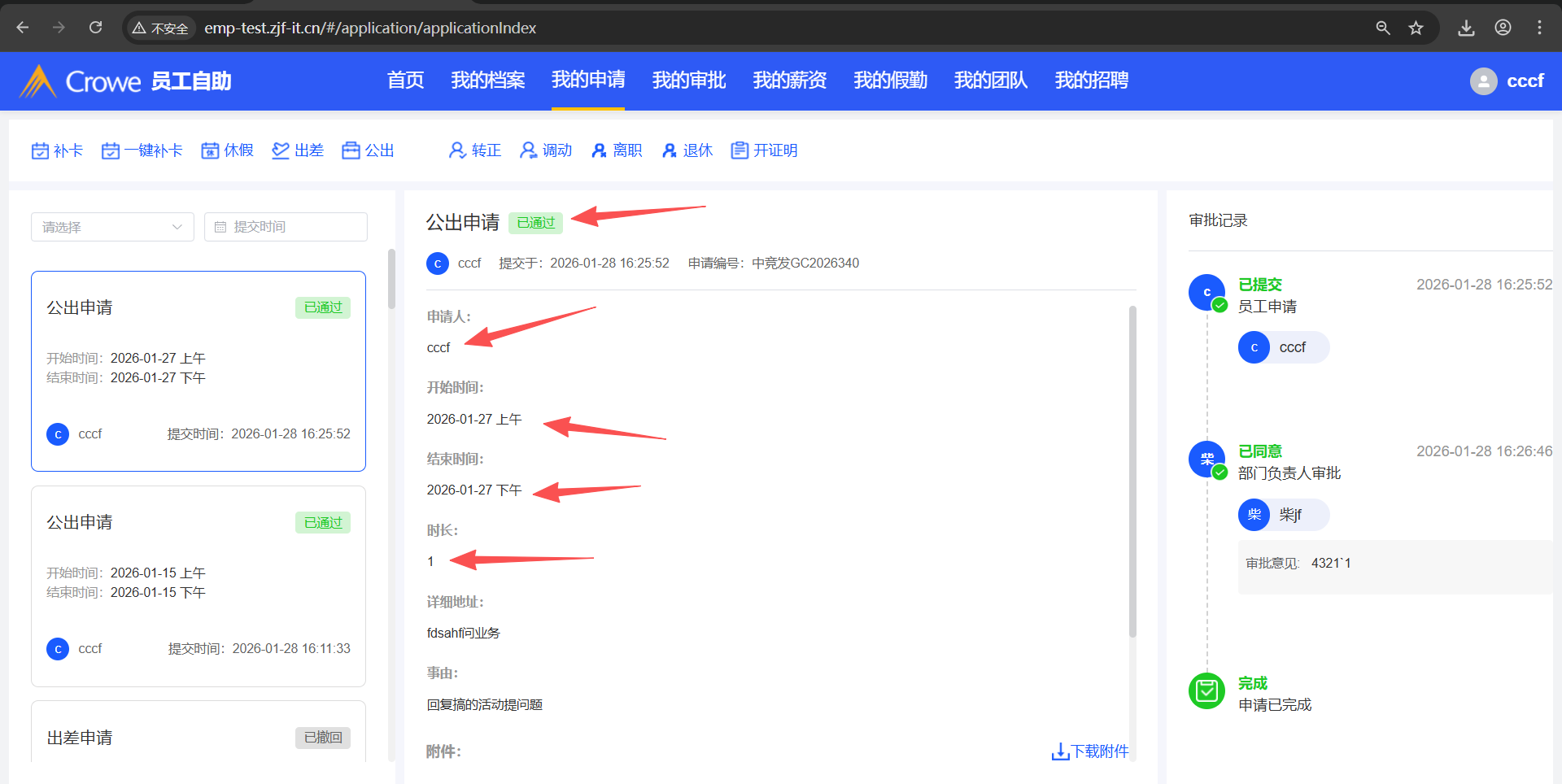The height and width of the screenshot is (784, 1562).
Task: Click the 已同意 step avatar in 审批记录
Action: tap(1207, 460)
